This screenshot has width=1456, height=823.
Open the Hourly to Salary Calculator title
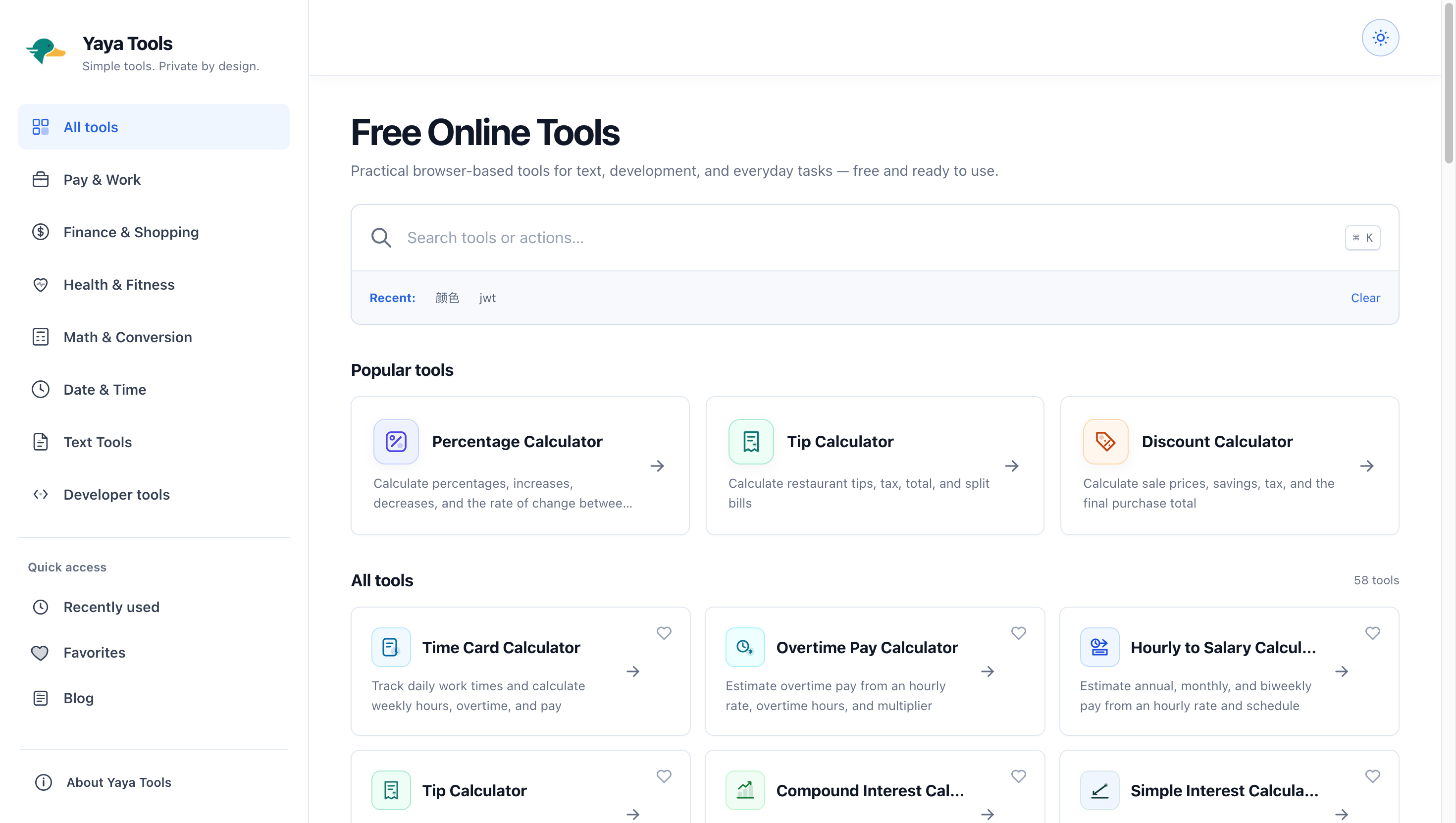pos(1223,647)
